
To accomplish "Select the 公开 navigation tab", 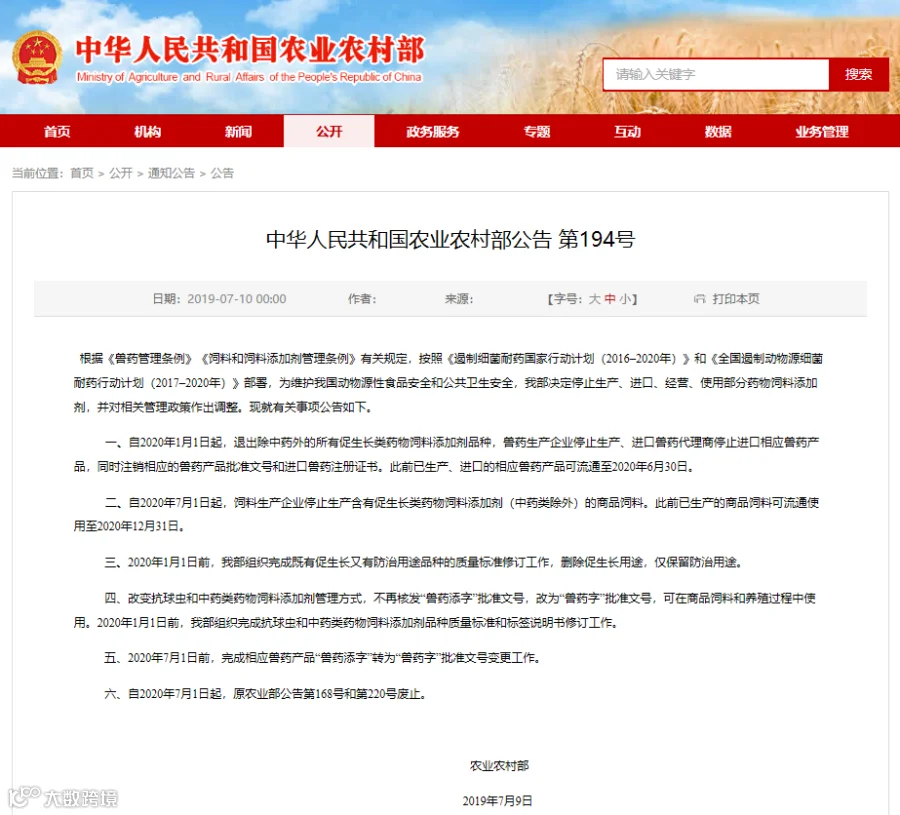I will (x=329, y=131).
